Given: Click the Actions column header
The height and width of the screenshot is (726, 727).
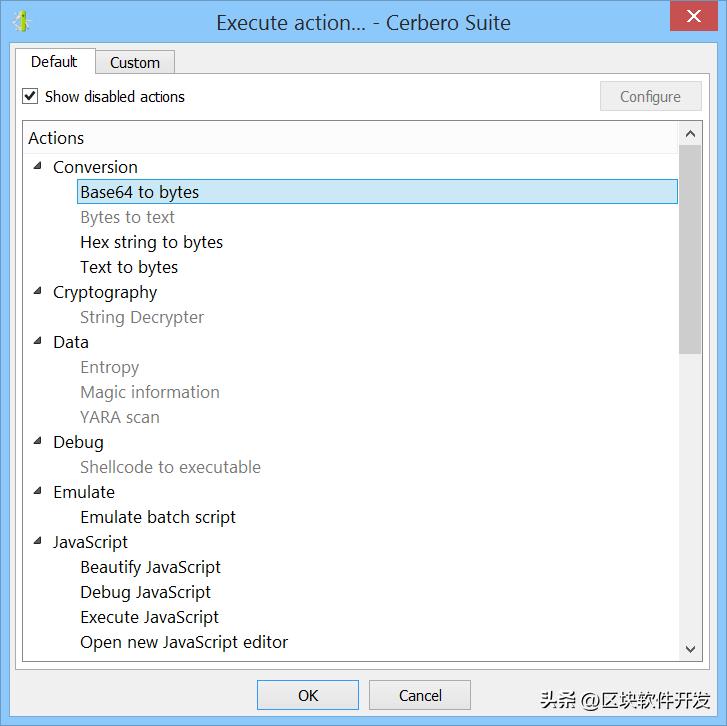Looking at the screenshot, I should coord(351,138).
